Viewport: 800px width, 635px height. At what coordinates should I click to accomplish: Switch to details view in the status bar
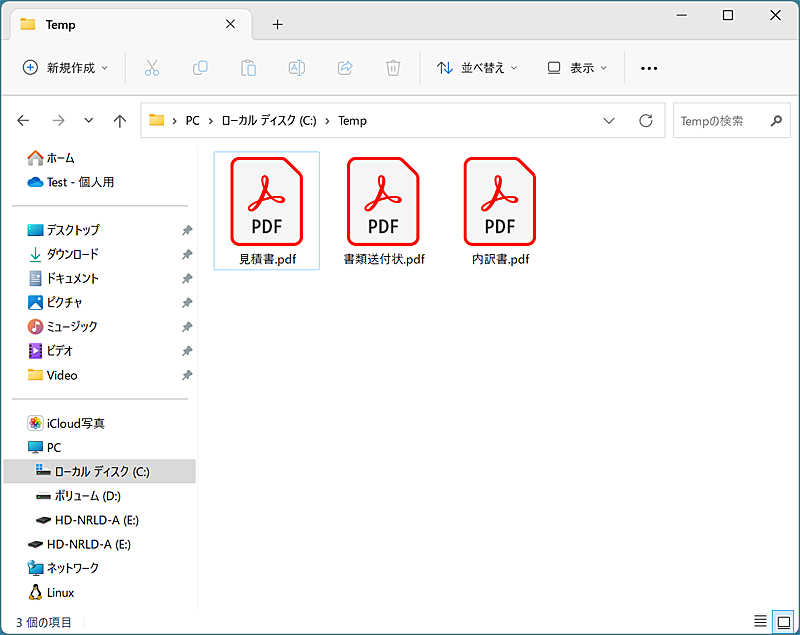tap(759, 621)
